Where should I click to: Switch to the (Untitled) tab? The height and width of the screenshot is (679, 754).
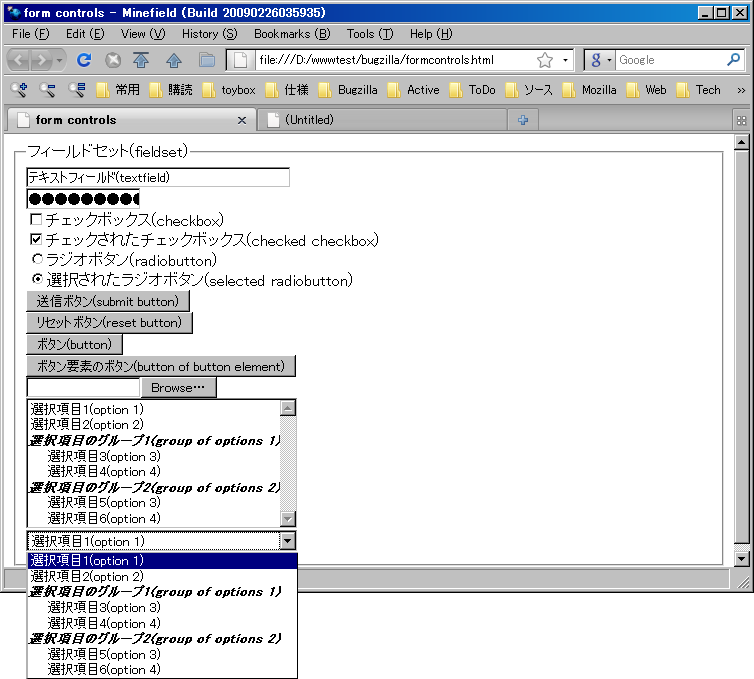pyautogui.click(x=382, y=120)
